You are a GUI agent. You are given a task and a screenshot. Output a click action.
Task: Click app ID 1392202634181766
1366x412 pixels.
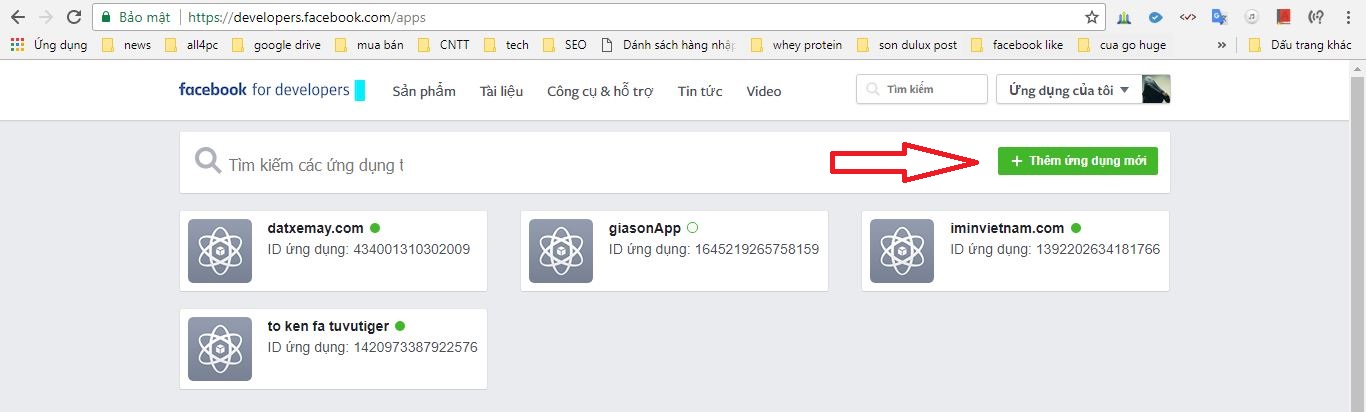coord(1098,249)
